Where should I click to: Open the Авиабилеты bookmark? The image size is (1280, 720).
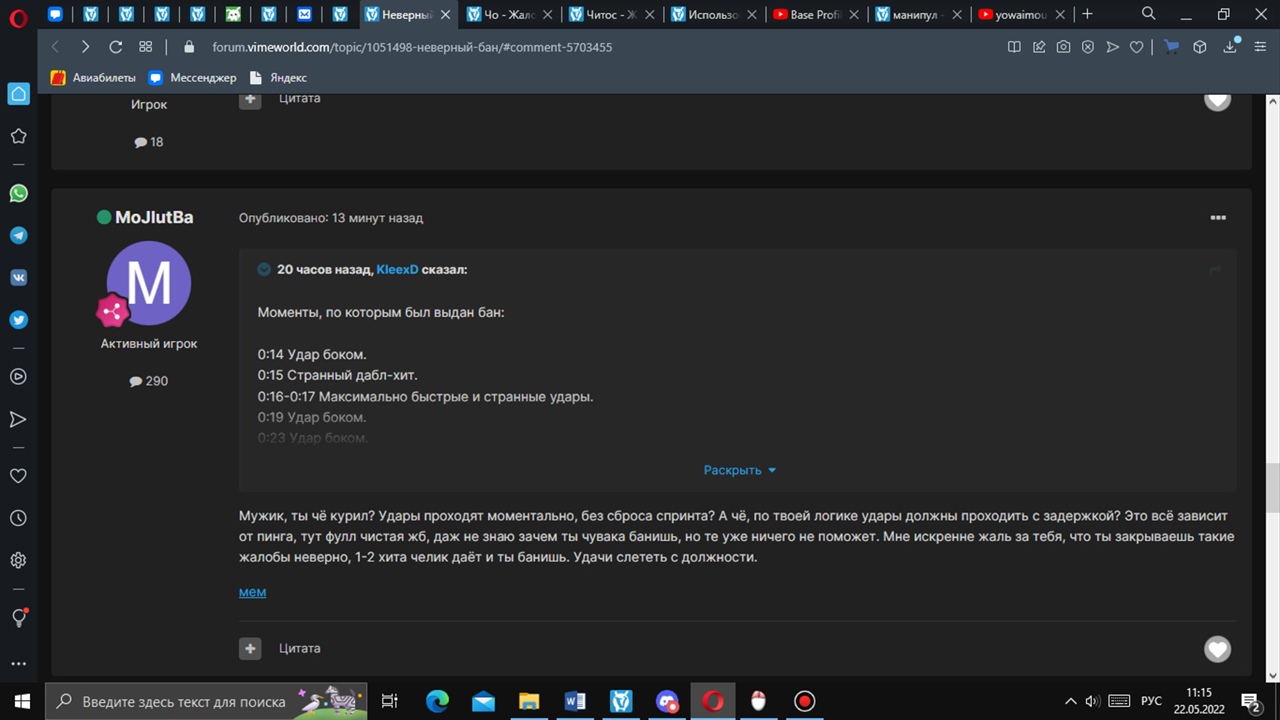(x=93, y=77)
